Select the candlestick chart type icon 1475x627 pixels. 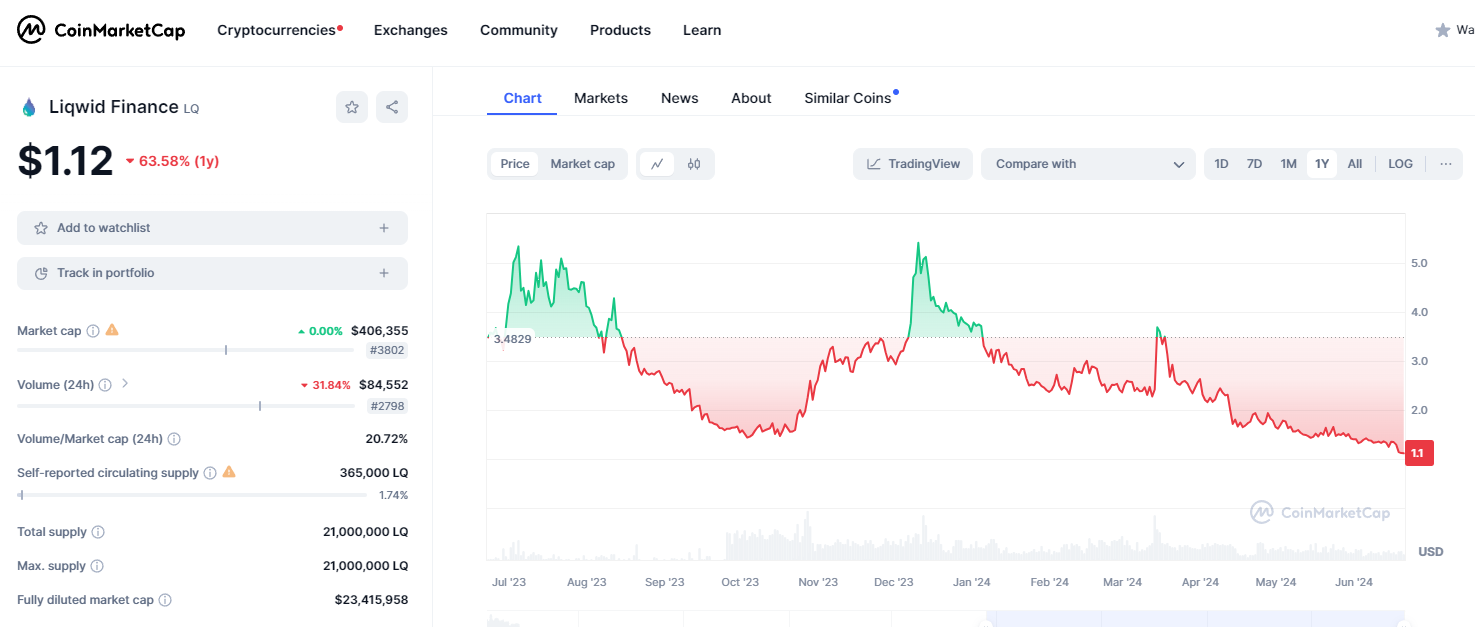pos(694,164)
